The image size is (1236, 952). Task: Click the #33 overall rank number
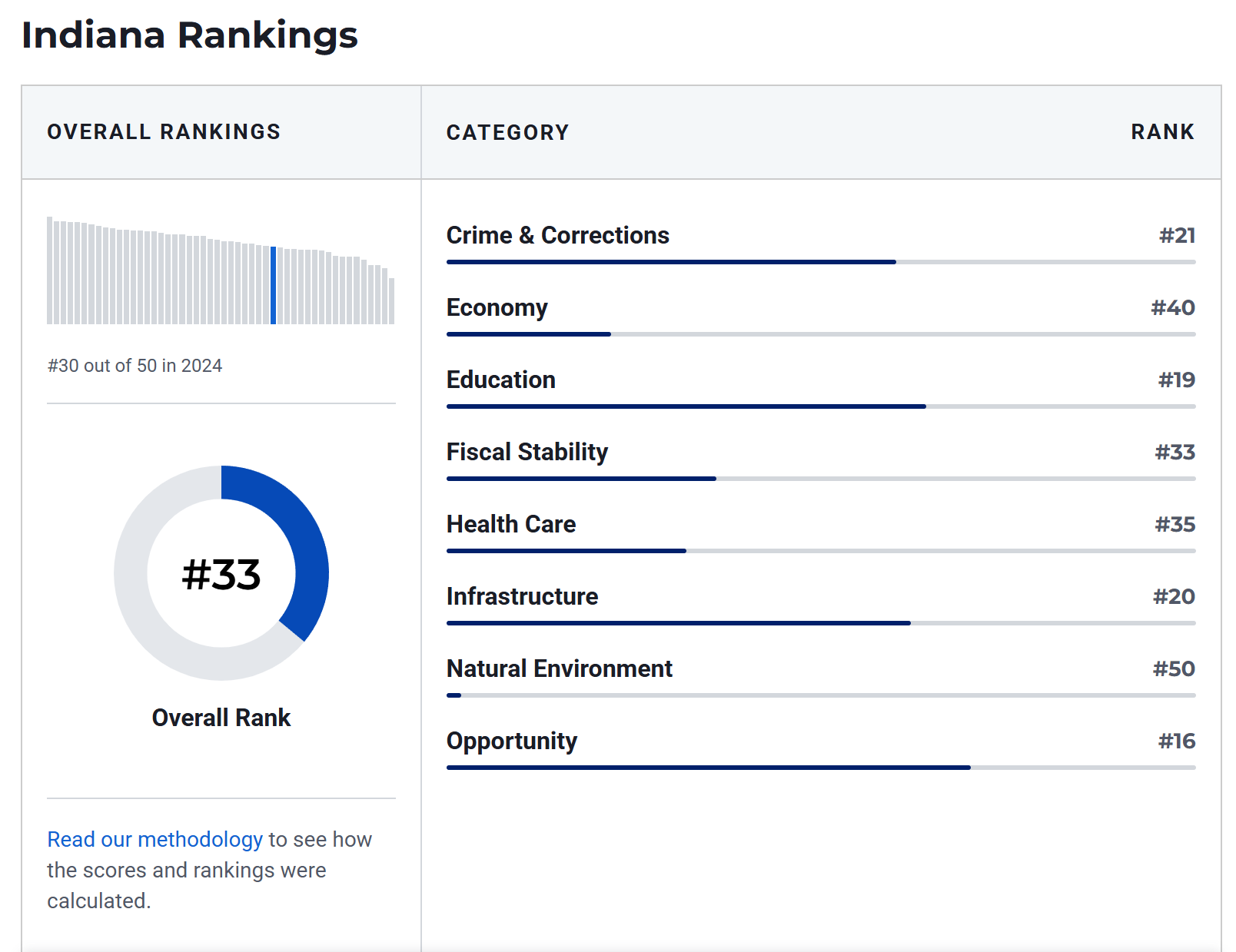[221, 572]
